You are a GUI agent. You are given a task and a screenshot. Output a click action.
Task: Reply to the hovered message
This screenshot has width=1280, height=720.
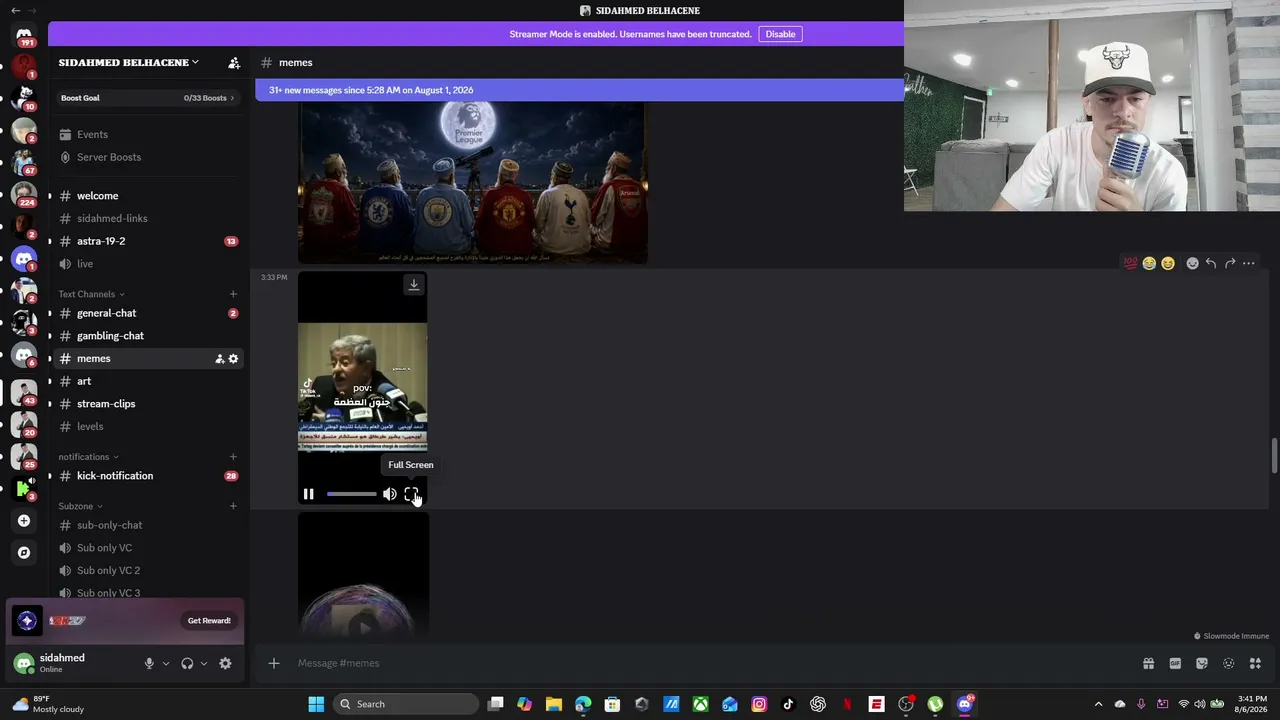(1211, 263)
